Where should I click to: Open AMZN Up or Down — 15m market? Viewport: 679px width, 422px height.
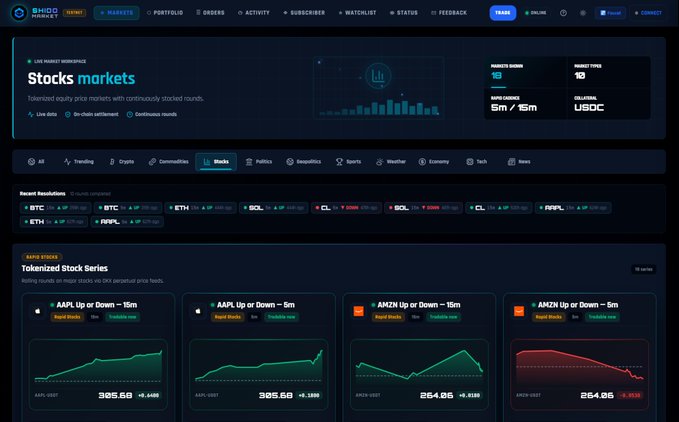coord(418,305)
